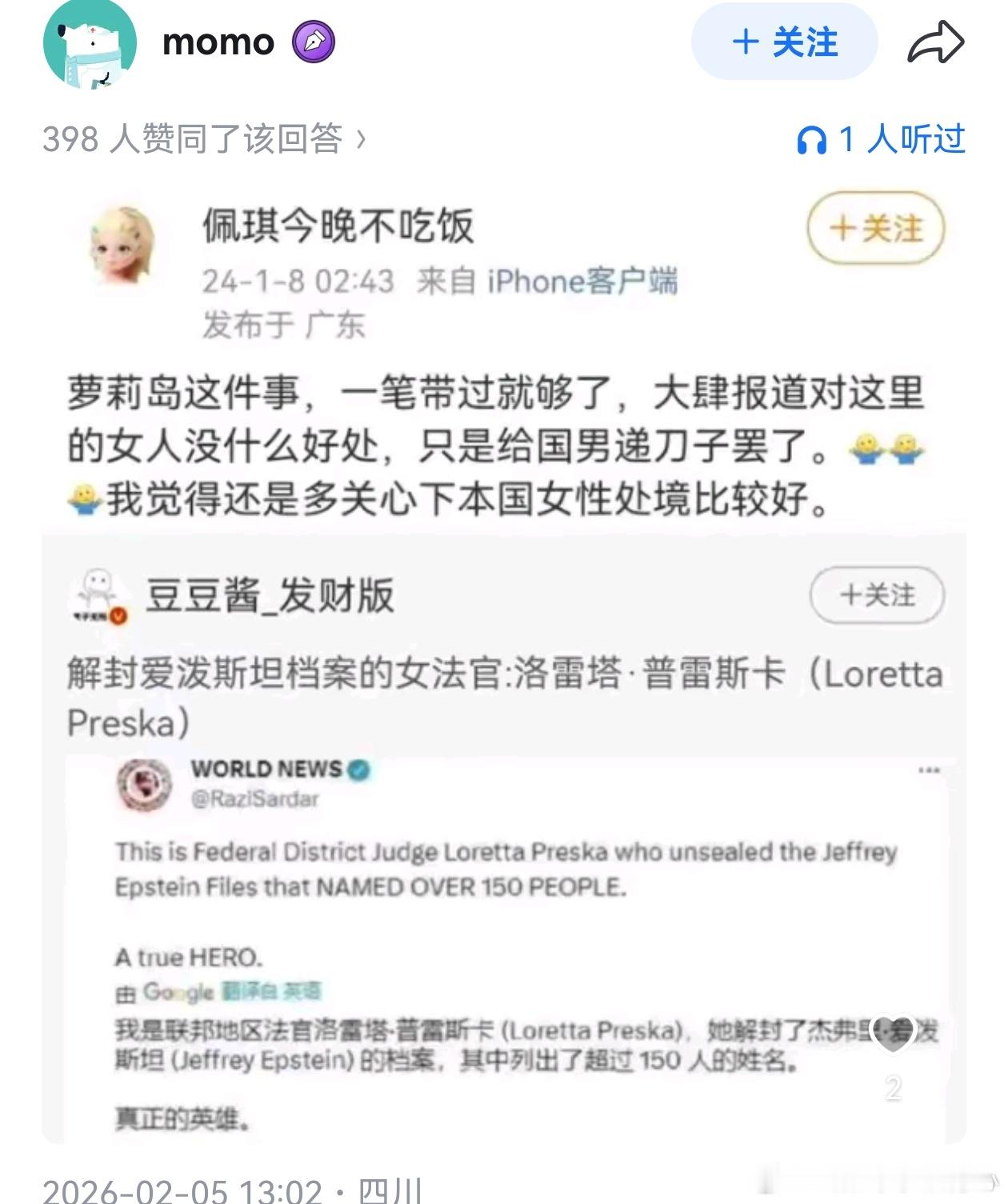Like the image with the heart icon
Image resolution: width=1008 pixels, height=1204 pixels.
893,1035
